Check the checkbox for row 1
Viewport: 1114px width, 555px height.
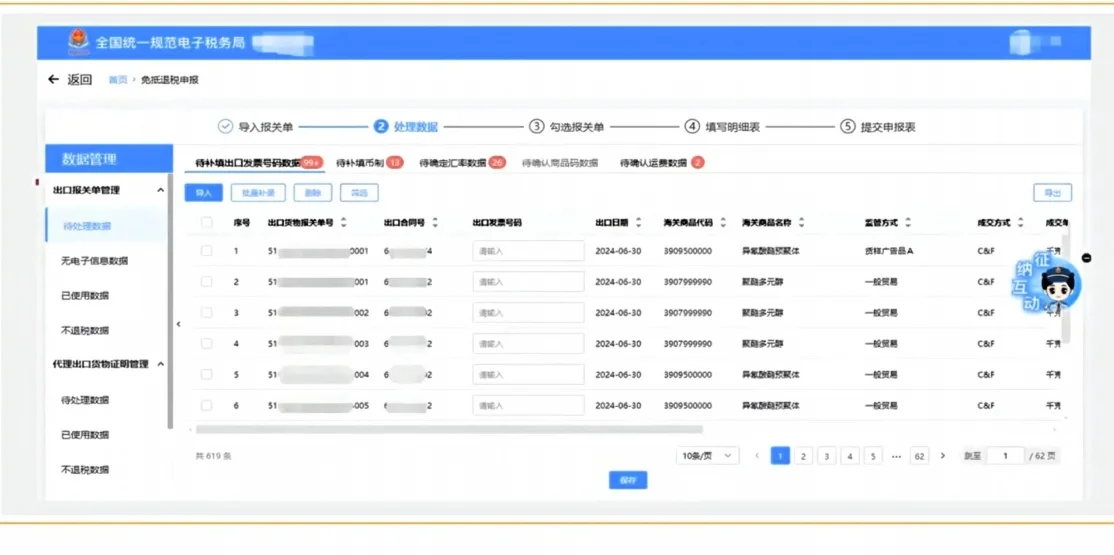point(207,251)
